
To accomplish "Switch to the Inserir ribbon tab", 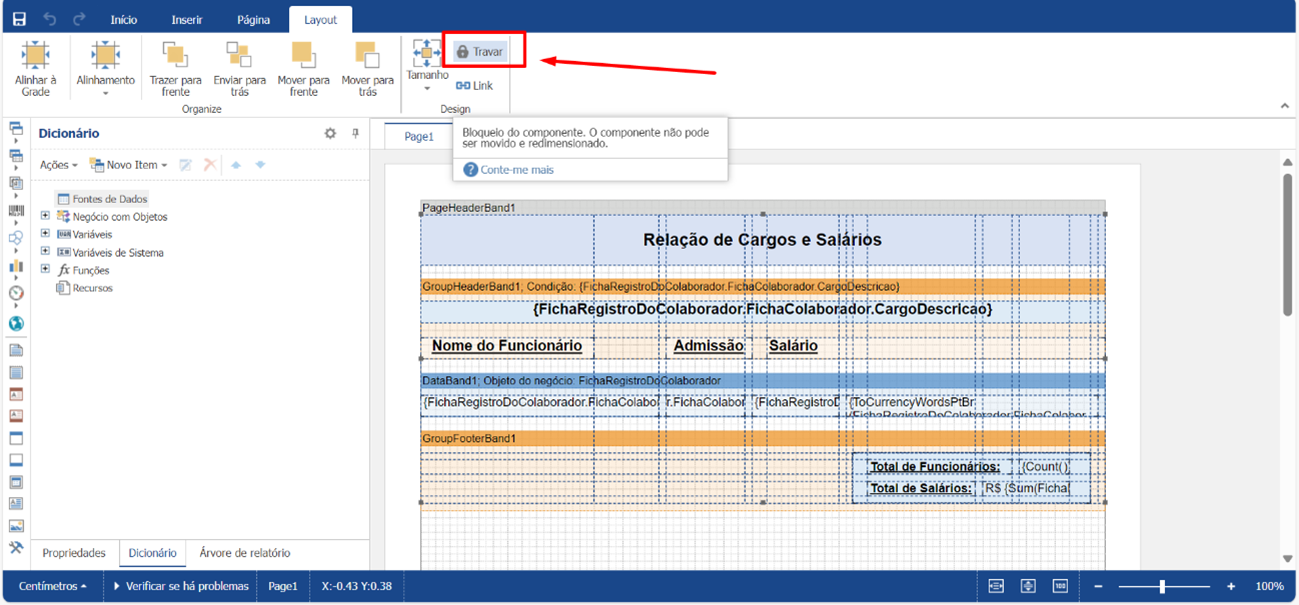I will 187,19.
